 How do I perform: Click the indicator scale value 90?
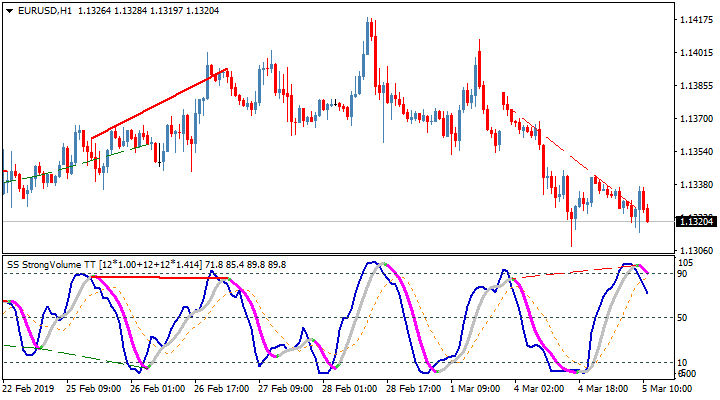684,273
